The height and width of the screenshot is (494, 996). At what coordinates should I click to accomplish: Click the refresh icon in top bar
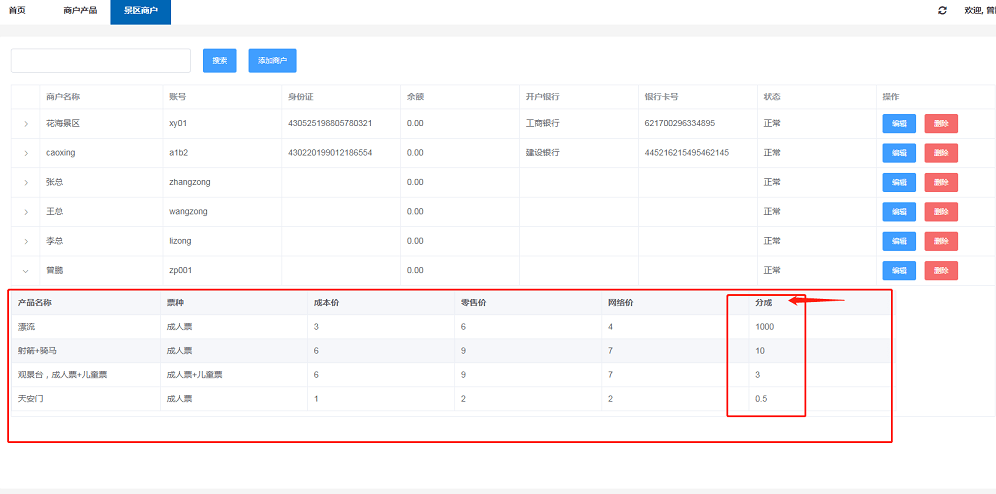[x=943, y=11]
